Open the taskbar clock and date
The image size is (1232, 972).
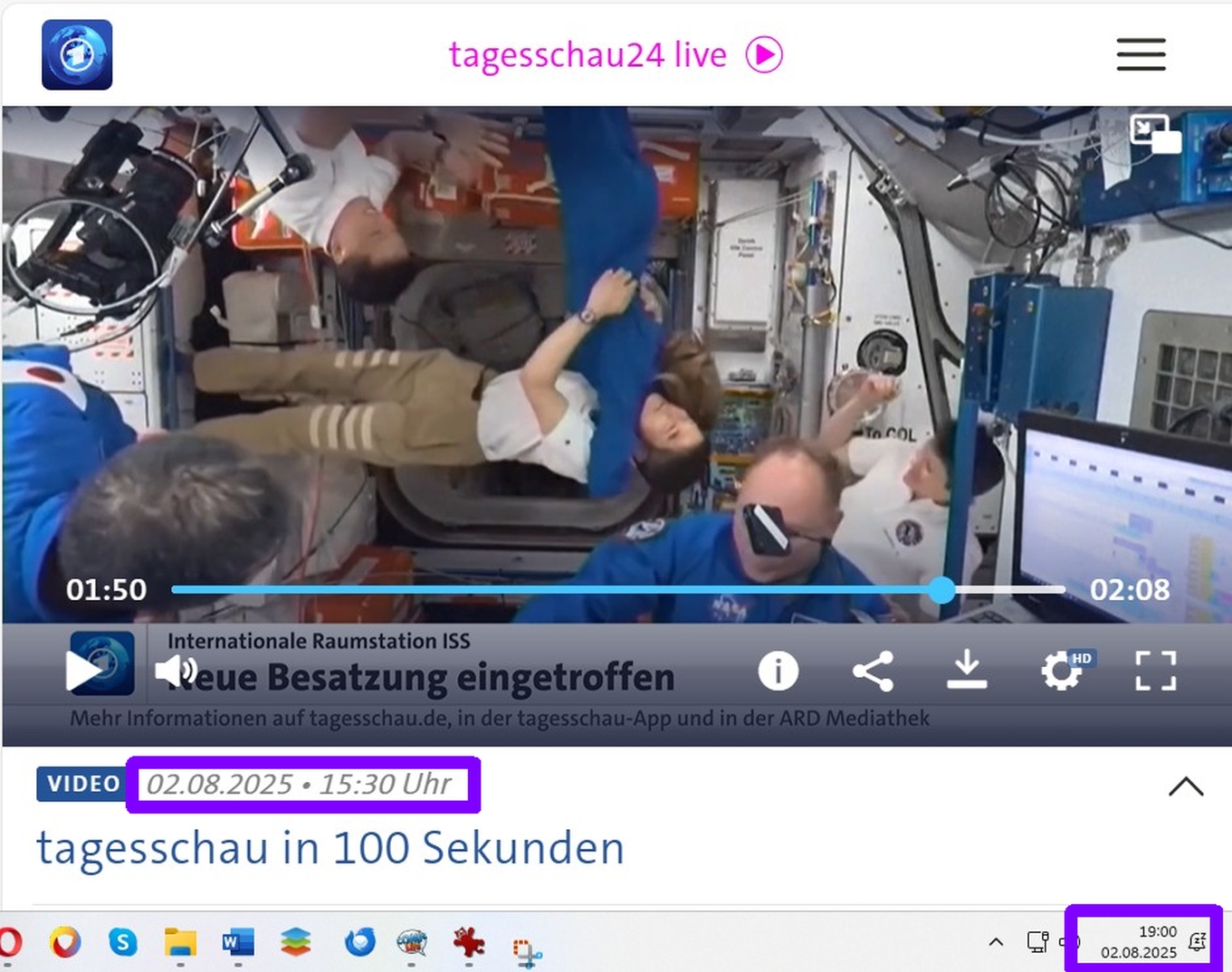[1139, 942]
